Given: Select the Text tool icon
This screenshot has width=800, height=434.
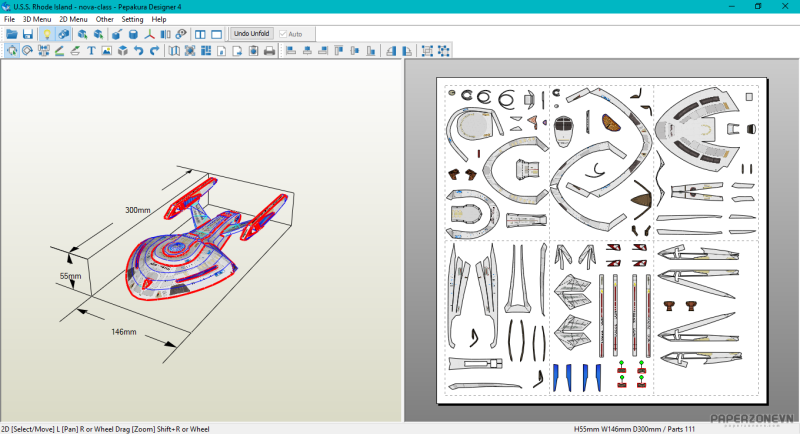Looking at the screenshot, I should 91,51.
